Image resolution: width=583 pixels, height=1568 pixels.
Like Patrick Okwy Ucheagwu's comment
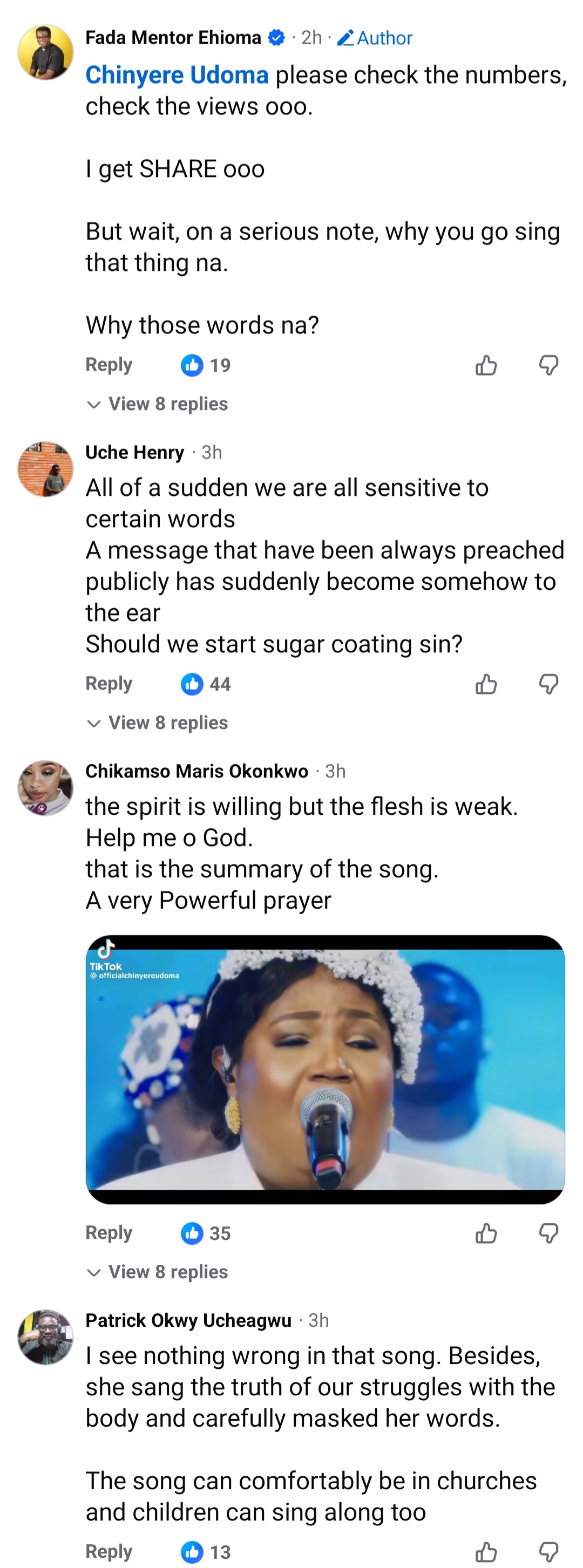coord(485,1552)
